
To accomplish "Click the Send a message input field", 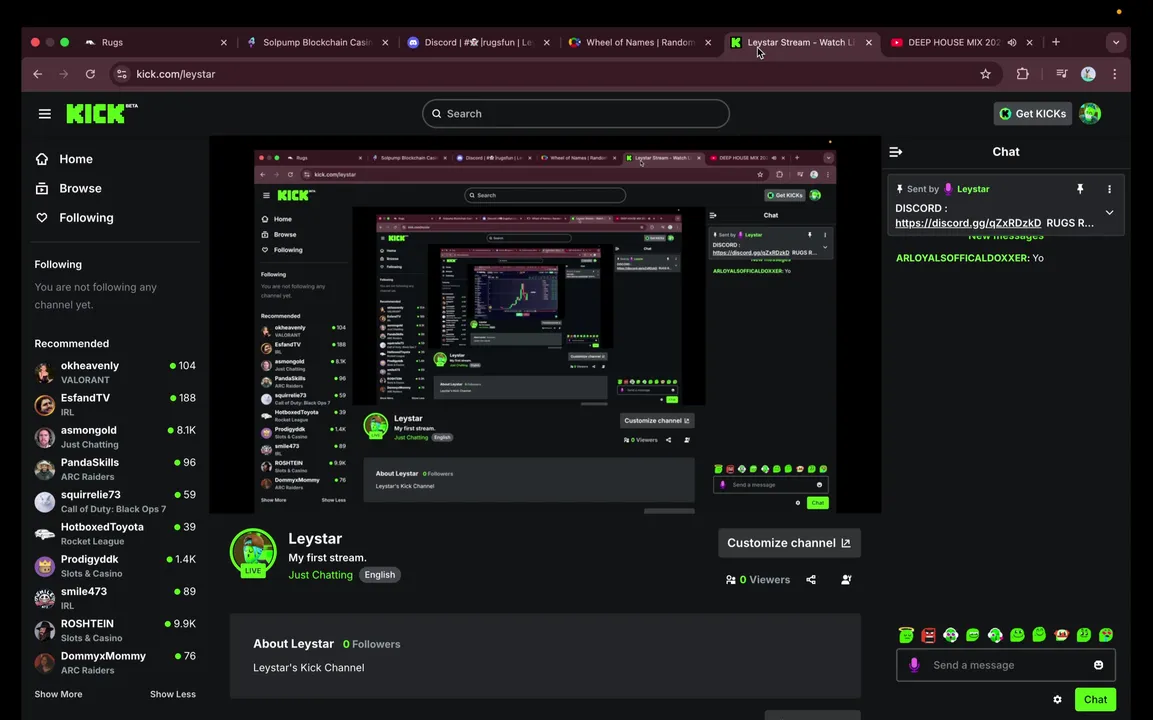I will pos(1005,665).
